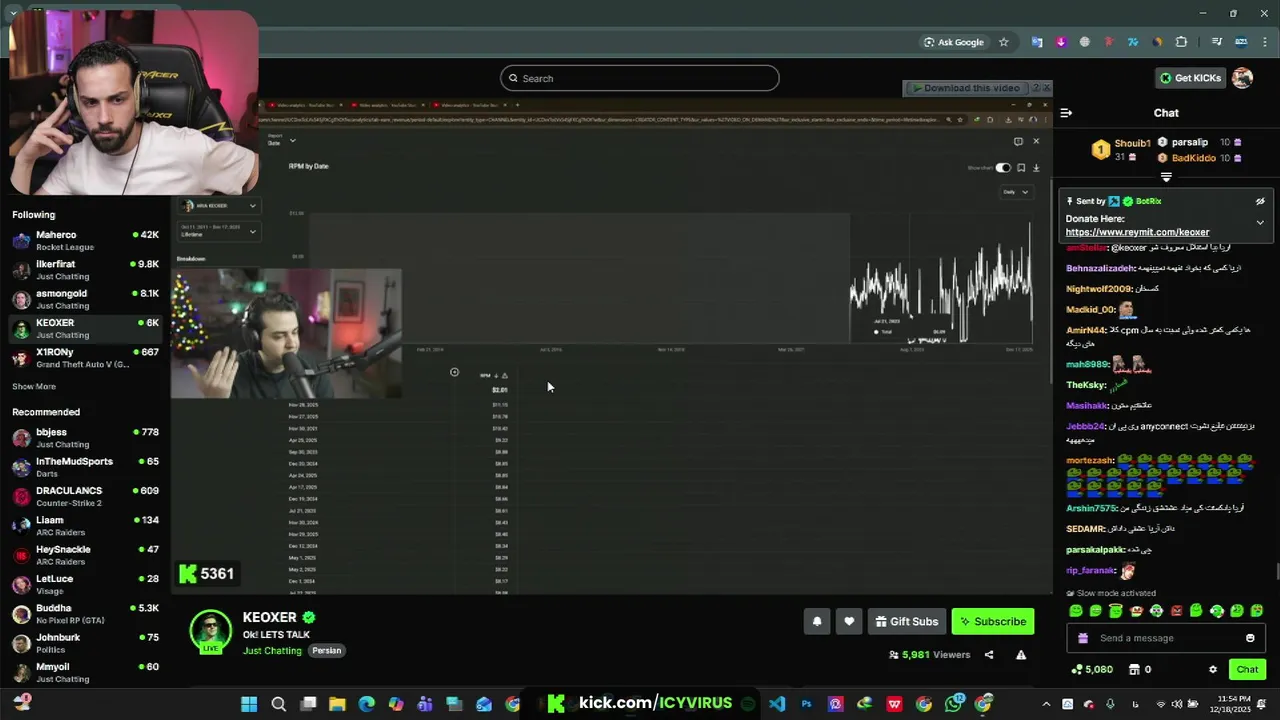The image size is (1280, 720).
Task: Toggle stream notifications bell
Action: tap(817, 621)
